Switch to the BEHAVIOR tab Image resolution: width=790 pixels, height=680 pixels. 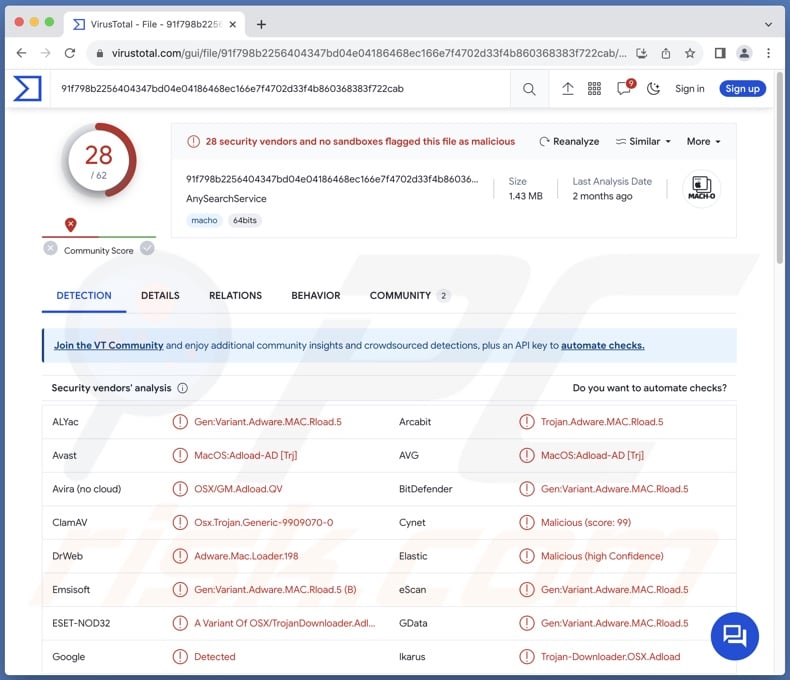click(316, 296)
